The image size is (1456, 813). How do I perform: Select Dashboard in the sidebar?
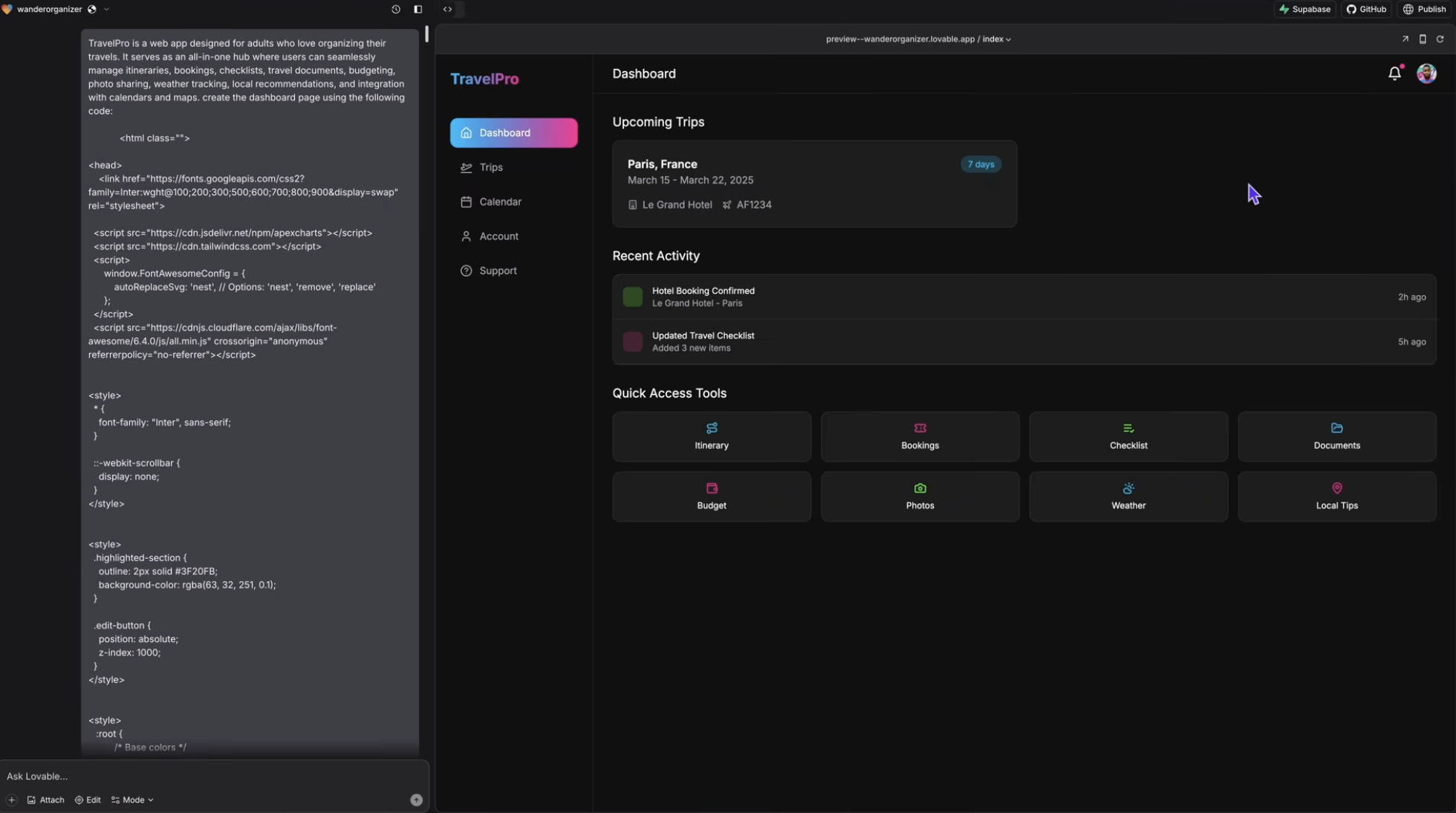513,133
